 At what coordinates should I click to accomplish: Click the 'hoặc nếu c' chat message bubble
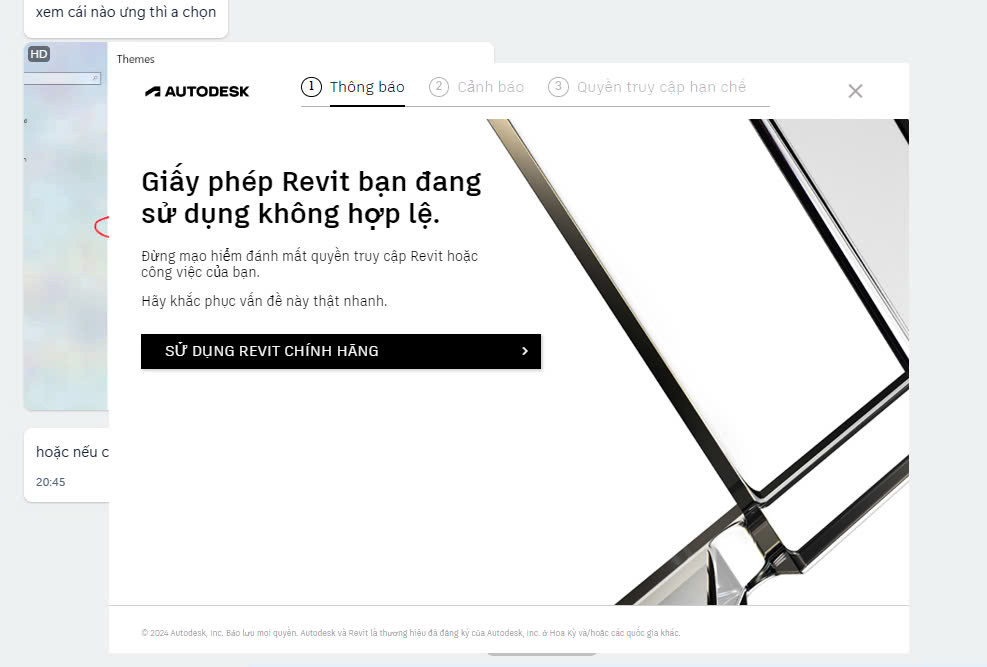pyautogui.click(x=72, y=452)
